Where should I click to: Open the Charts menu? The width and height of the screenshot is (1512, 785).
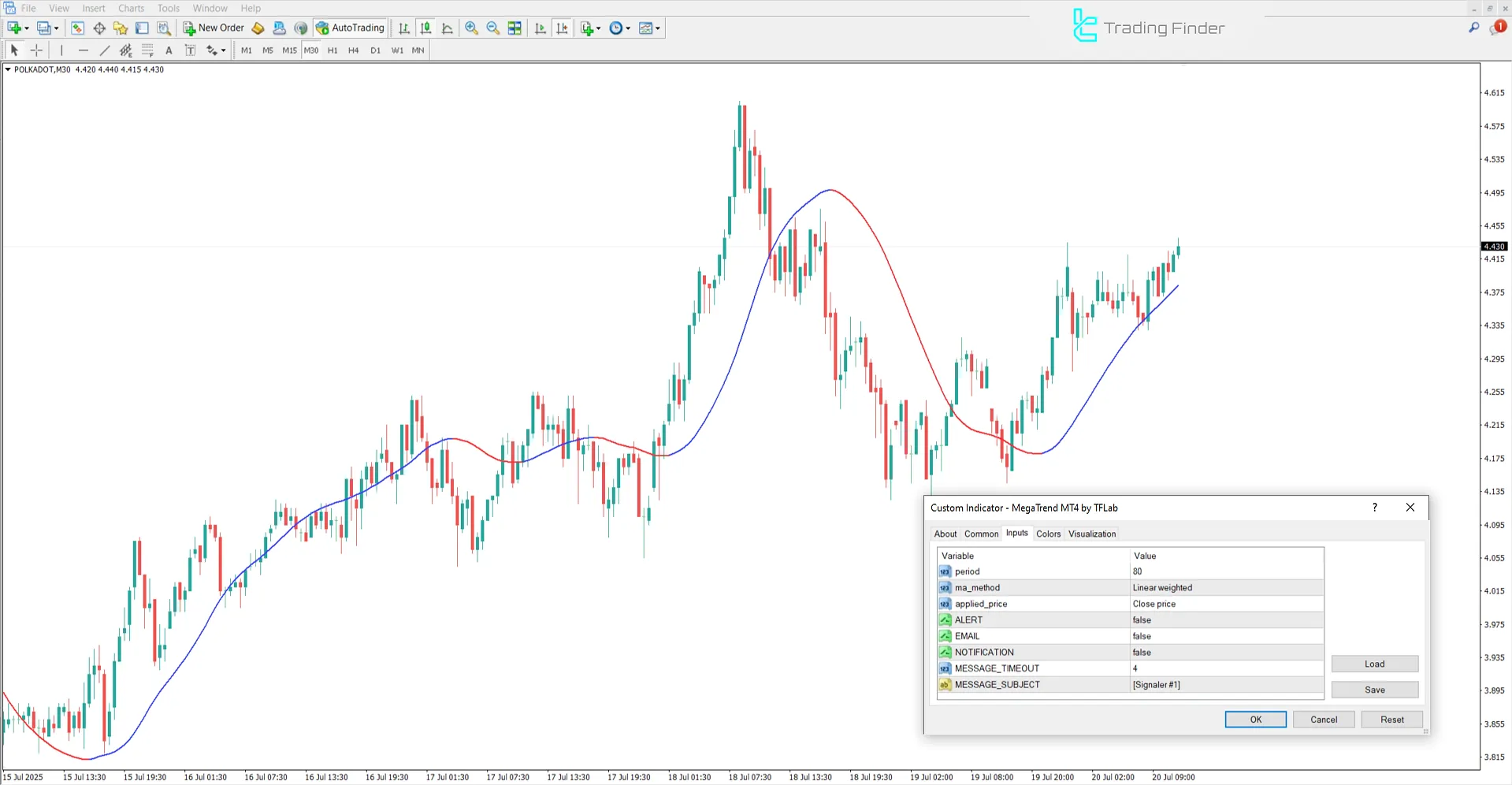click(130, 8)
